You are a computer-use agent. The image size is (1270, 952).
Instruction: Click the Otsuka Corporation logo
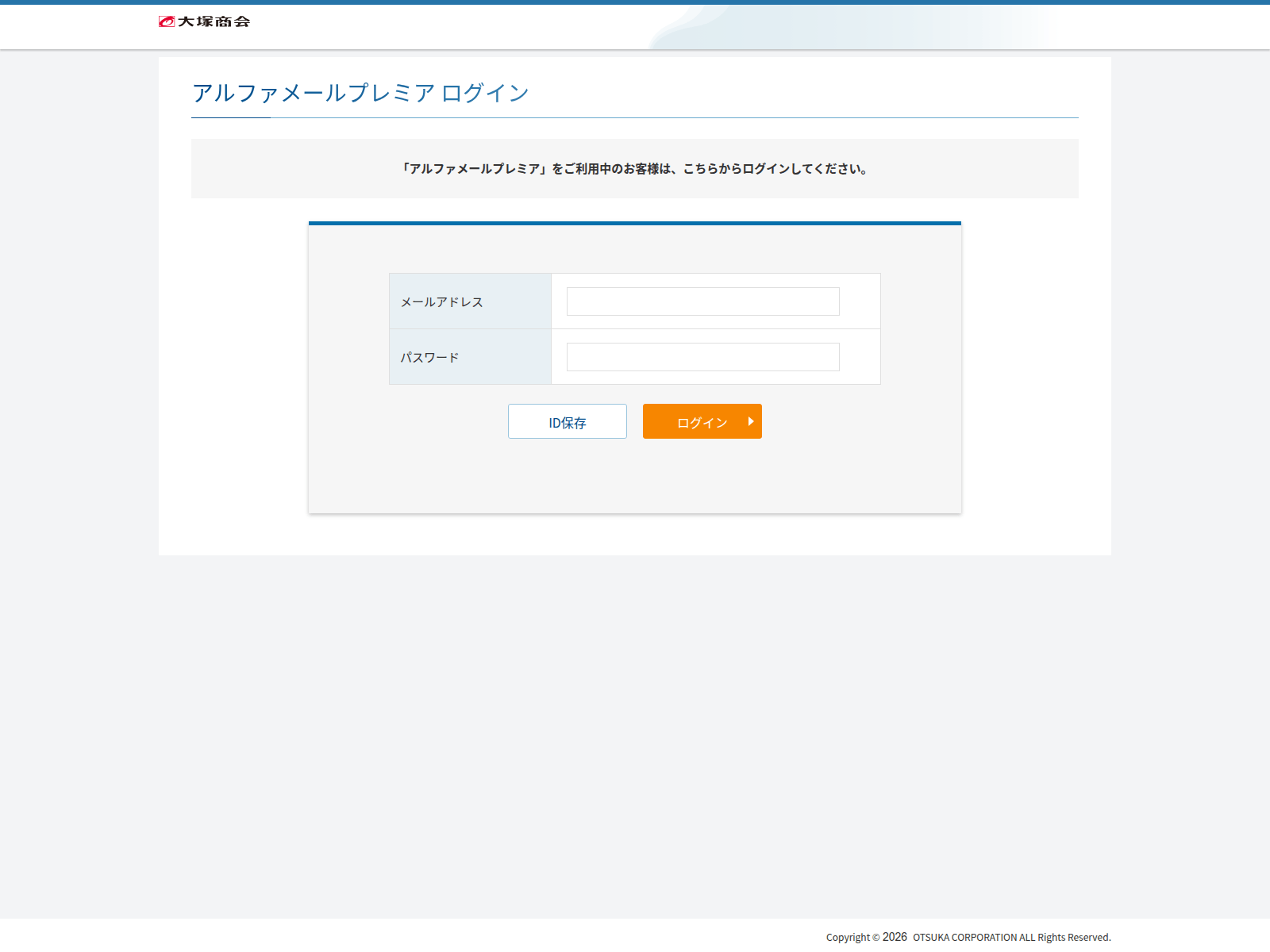point(204,21)
